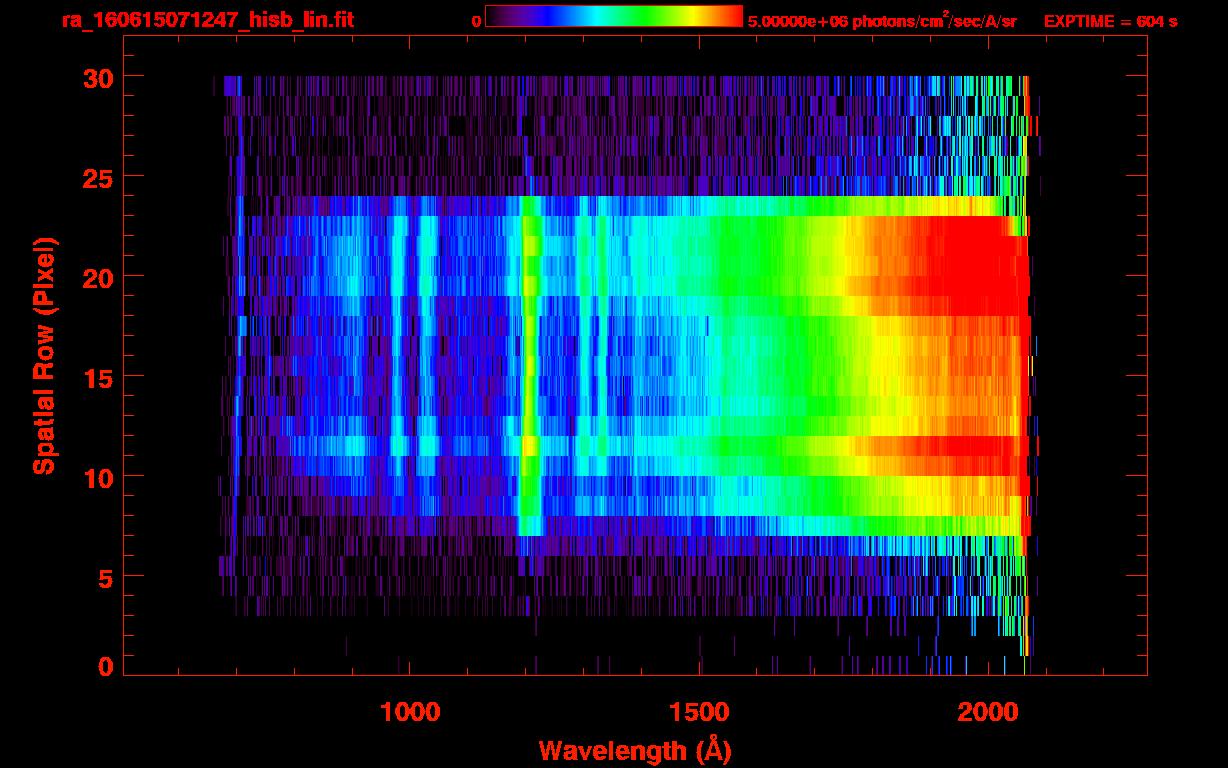Select the EXPTIME = 604 s label
The height and width of the screenshot is (768, 1228).
tap(1110, 21)
